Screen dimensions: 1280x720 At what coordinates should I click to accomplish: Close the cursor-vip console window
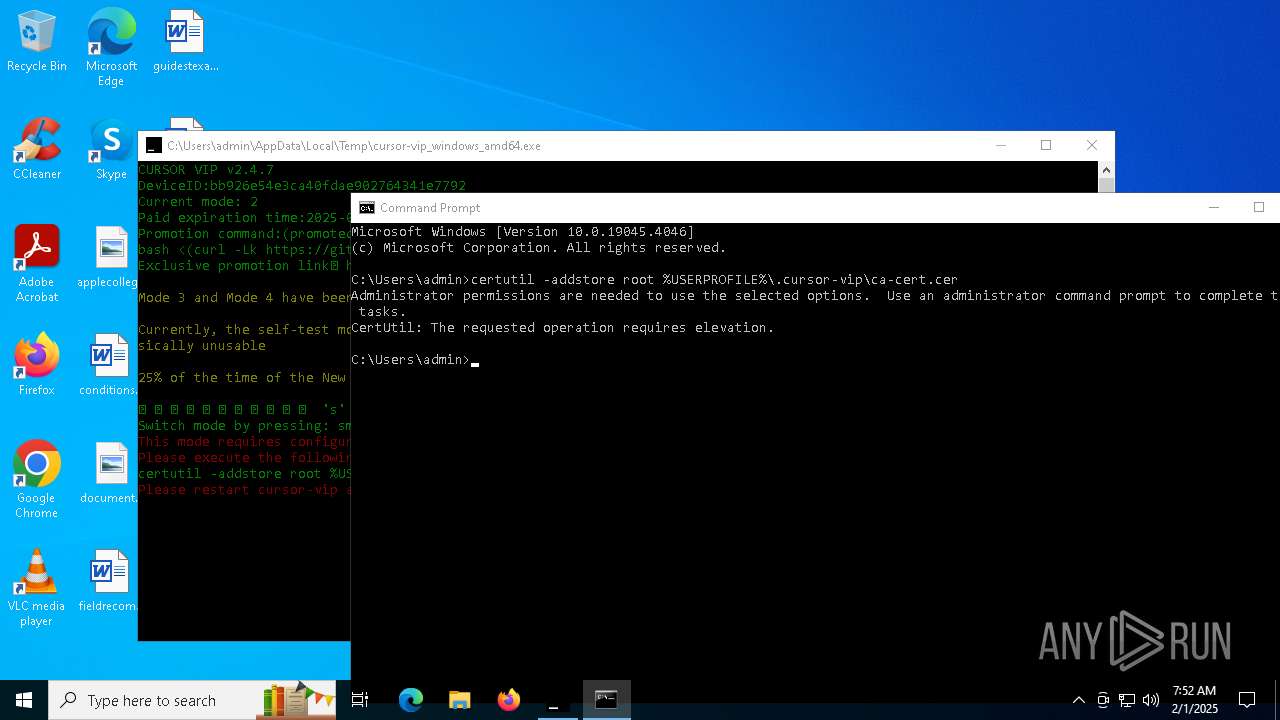coord(1092,145)
